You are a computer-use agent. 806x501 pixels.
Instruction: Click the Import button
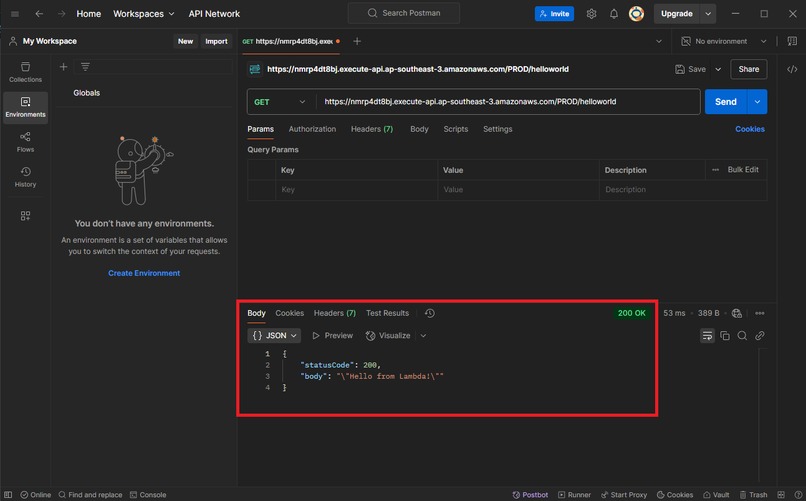coord(216,41)
